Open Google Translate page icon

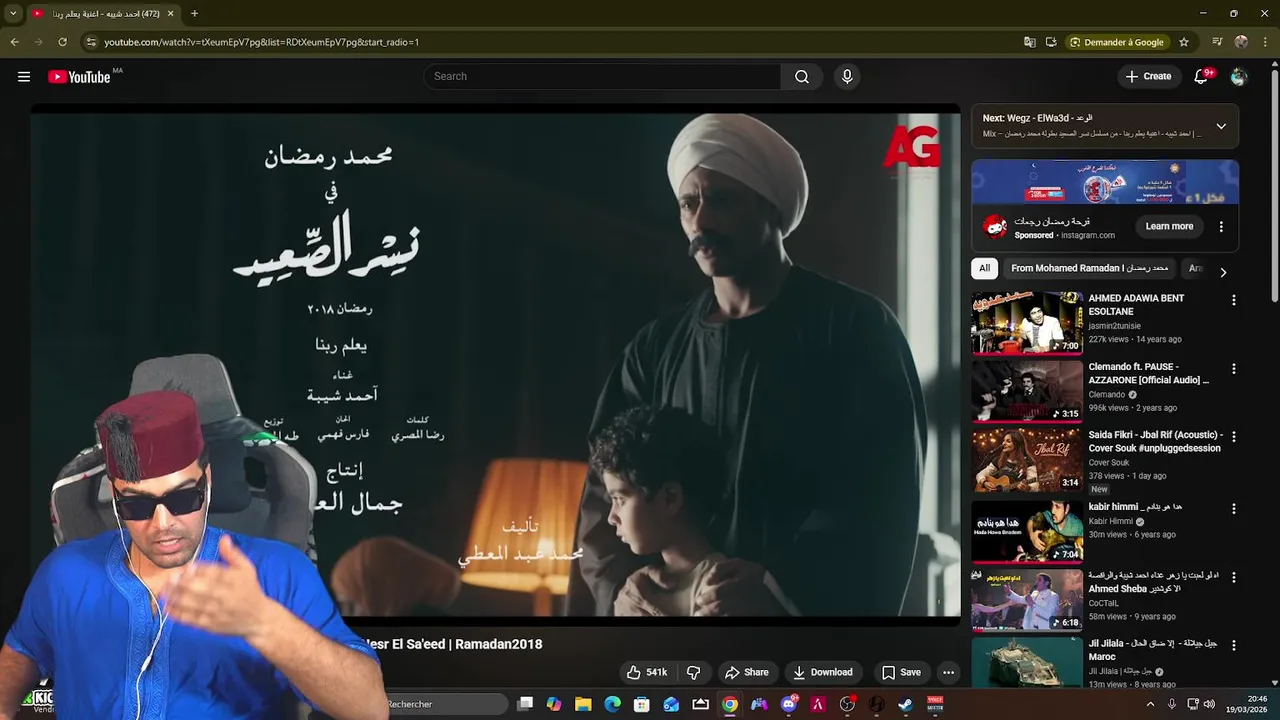coord(1030,42)
